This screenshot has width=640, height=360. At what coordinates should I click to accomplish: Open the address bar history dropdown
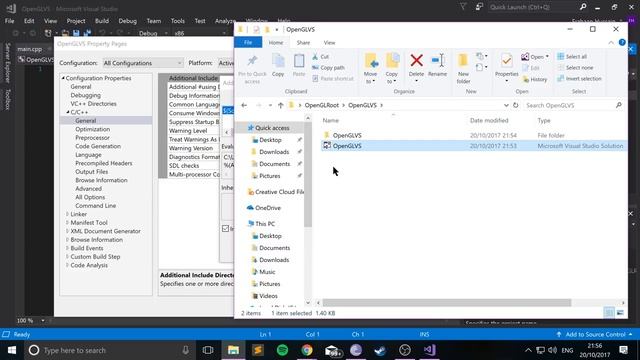(506, 105)
